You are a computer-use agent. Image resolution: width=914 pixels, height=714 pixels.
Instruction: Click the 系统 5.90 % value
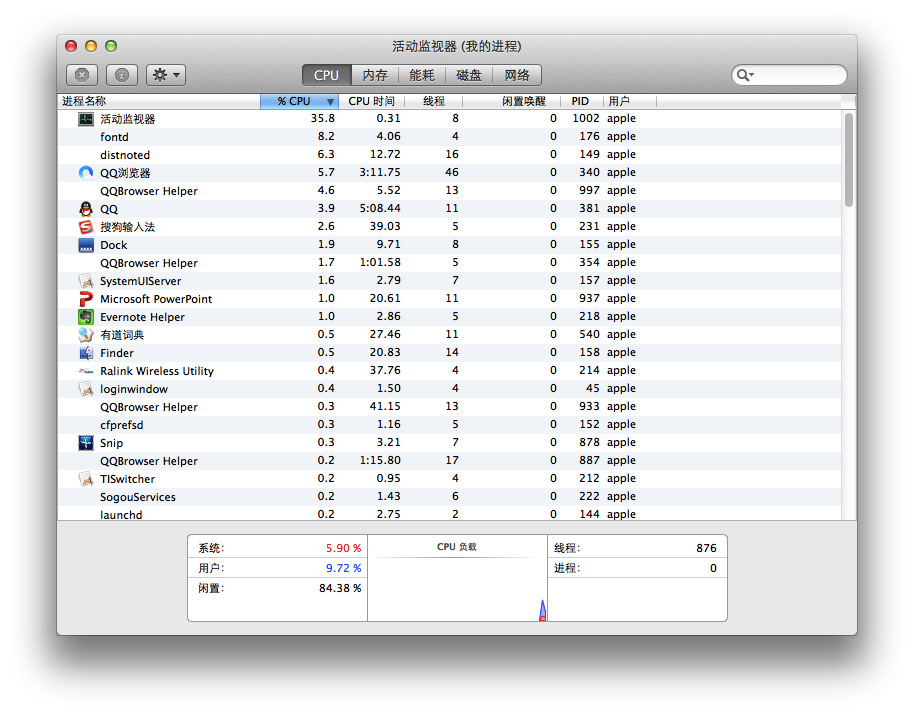point(343,548)
